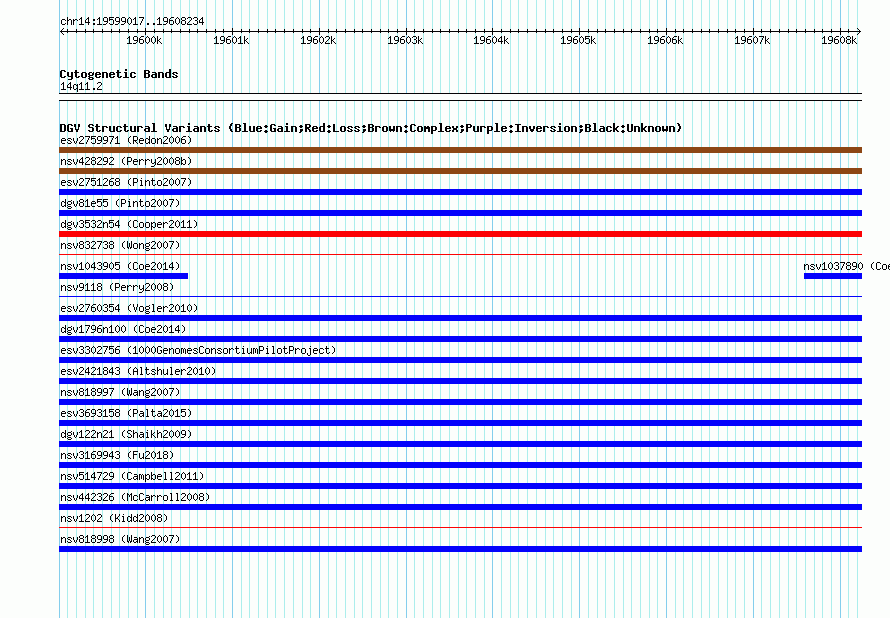890x618 pixels.
Task: Open the dgv1796n100 (Coe2014) variant label
Action: point(123,329)
